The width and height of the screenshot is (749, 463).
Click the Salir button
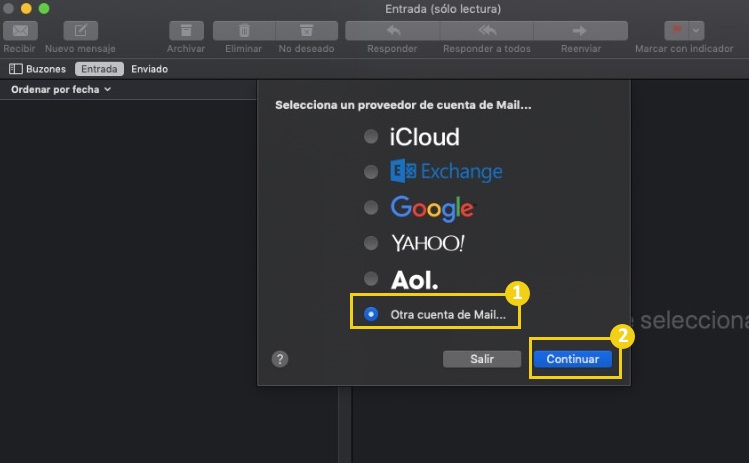pos(482,359)
